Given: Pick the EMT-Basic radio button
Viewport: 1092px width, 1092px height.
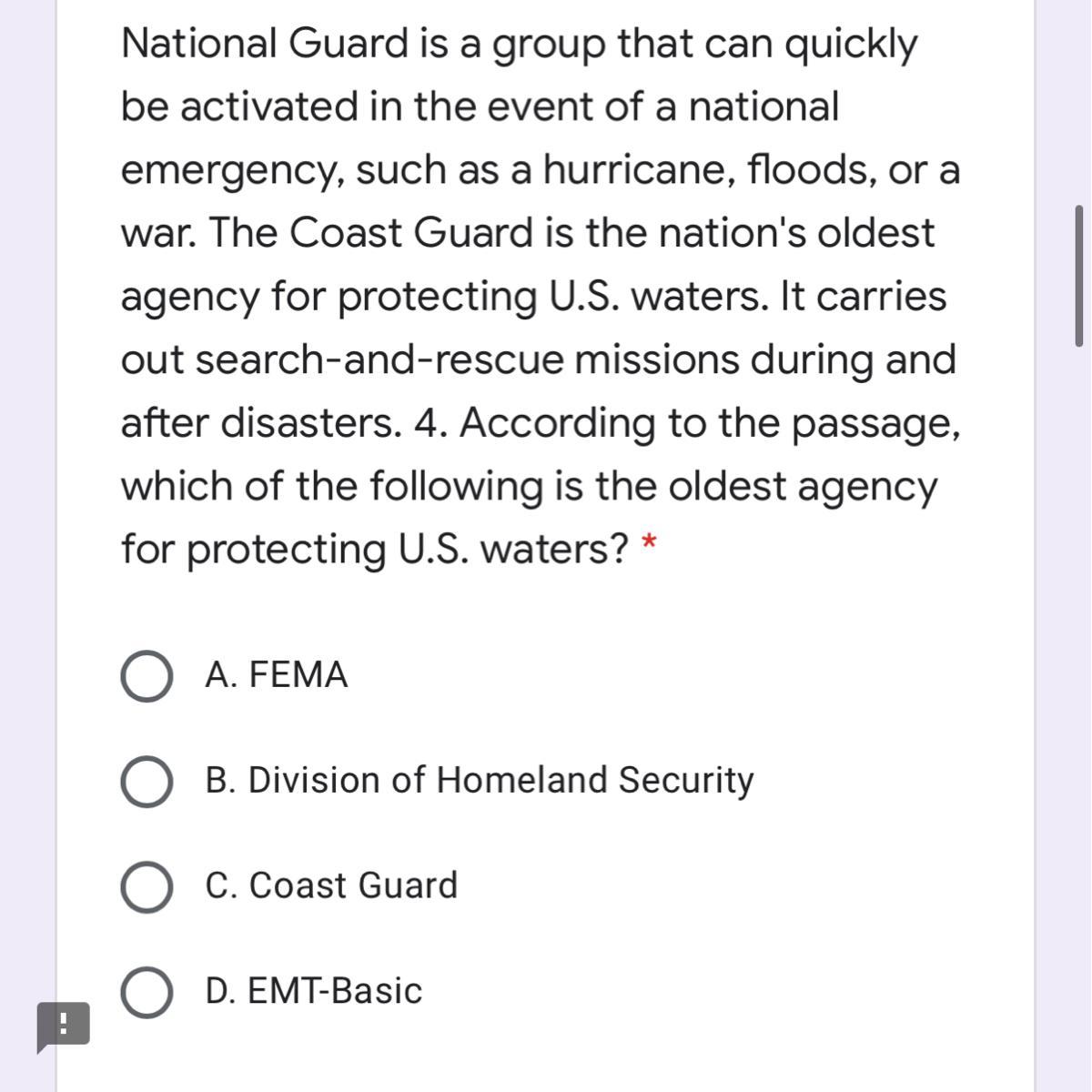Looking at the screenshot, I should [x=147, y=992].
